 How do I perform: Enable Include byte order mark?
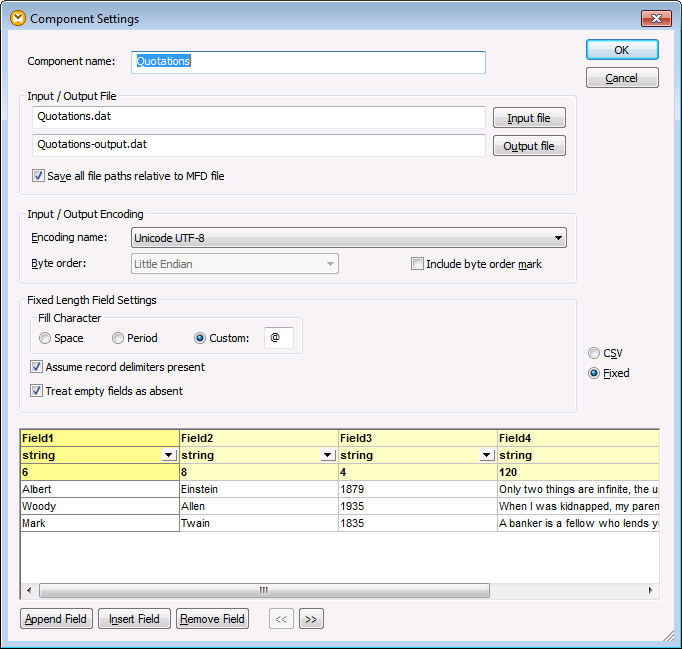(417, 264)
